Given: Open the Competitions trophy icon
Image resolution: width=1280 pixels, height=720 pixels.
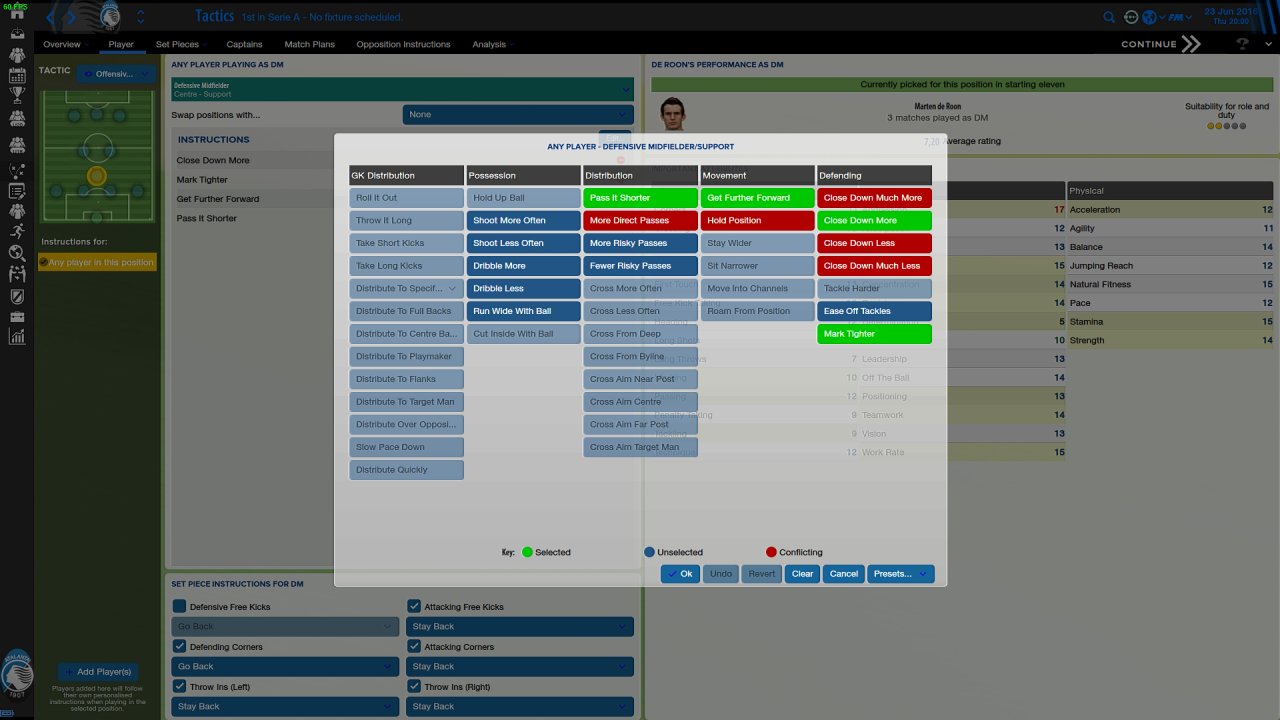Looking at the screenshot, I should [x=17, y=96].
